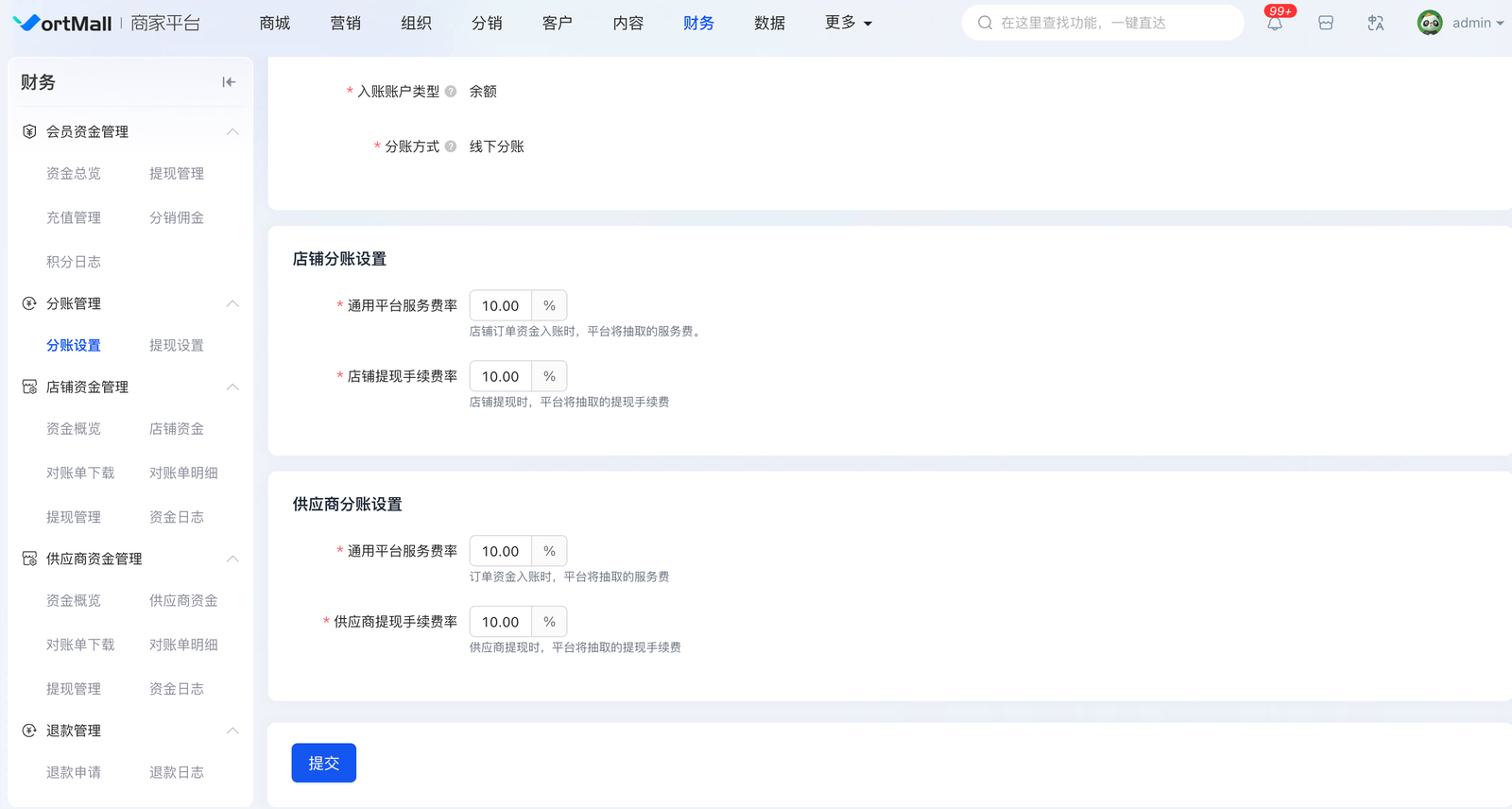The width and height of the screenshot is (1512, 809).
Task: Switch to the 数据 top menu
Action: click(x=769, y=23)
